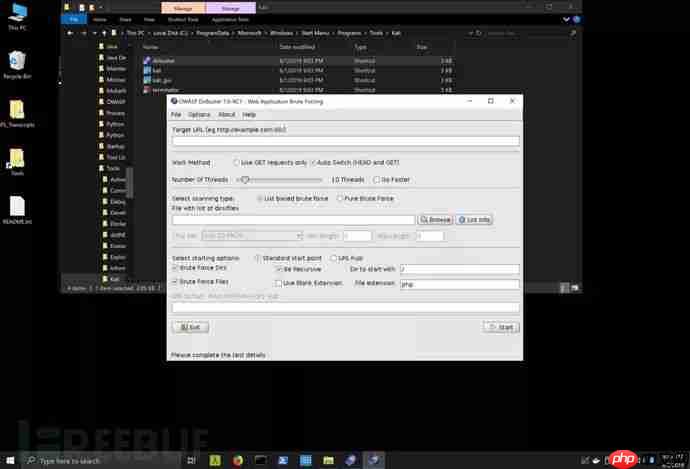Open recent locations dropdown in Explorer

(x=94, y=33)
